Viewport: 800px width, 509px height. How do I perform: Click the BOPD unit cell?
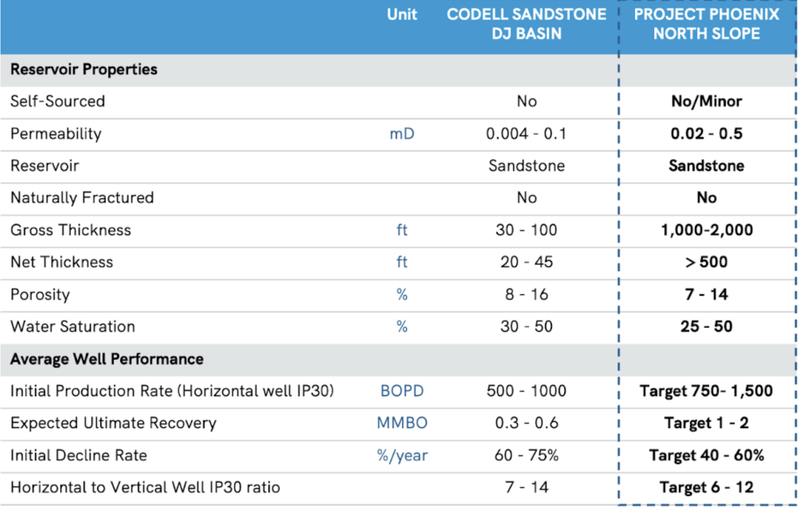pyautogui.click(x=402, y=391)
